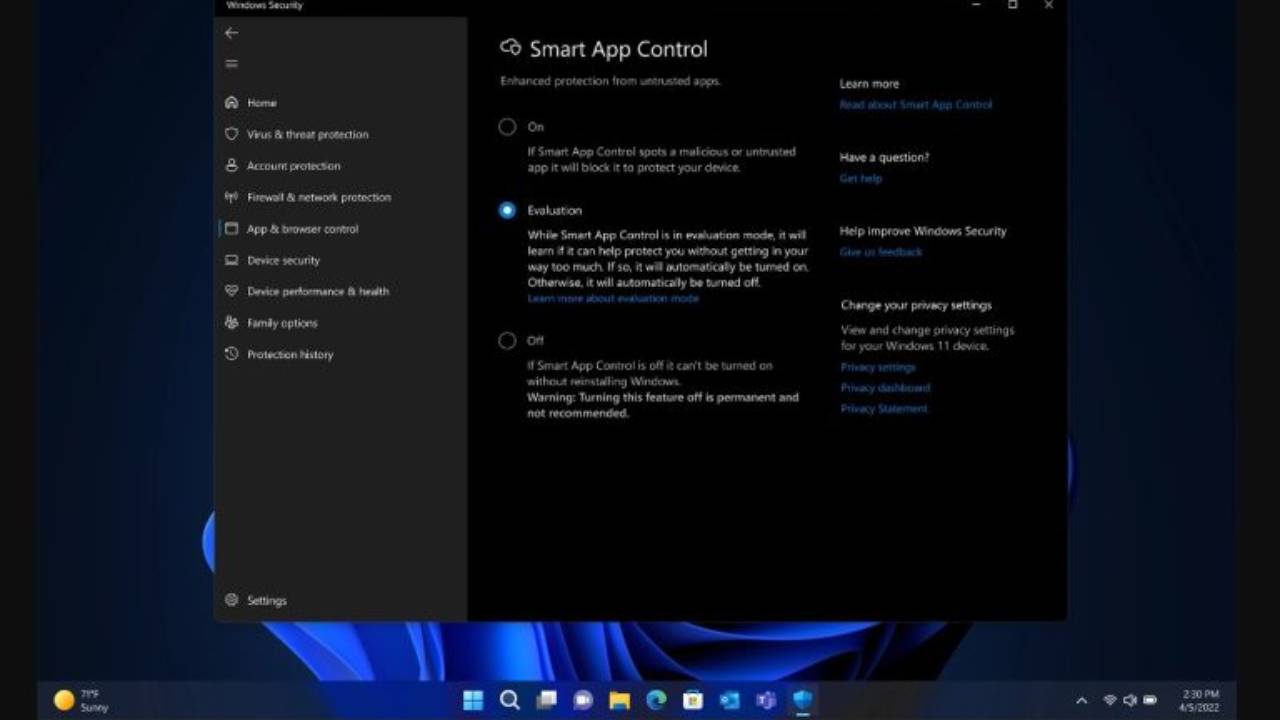Go to Firewall & network protection

tap(319, 197)
